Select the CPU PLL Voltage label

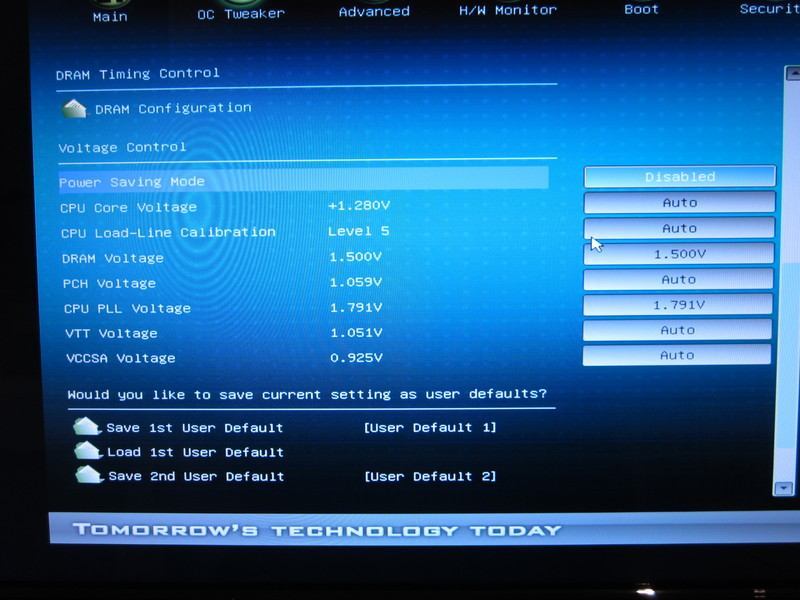(x=127, y=308)
